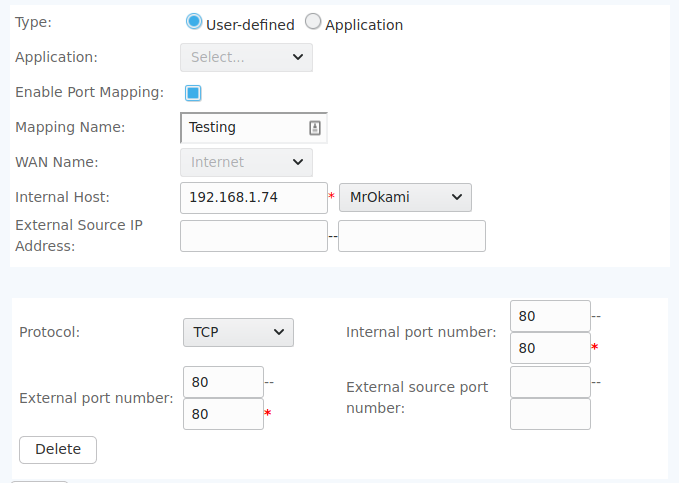Click the External source port number end field
Image resolution: width=679 pixels, height=483 pixels.
(x=549, y=414)
